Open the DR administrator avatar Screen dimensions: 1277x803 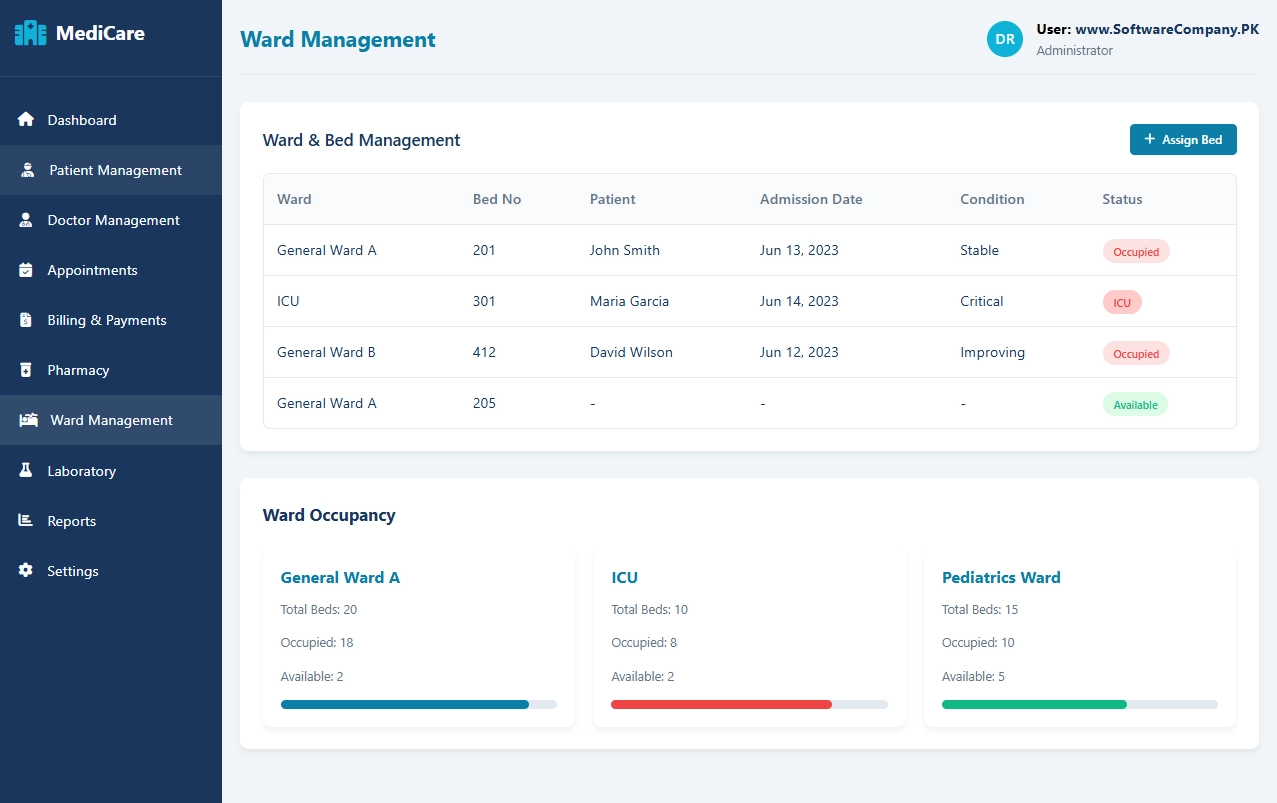(x=1004, y=38)
